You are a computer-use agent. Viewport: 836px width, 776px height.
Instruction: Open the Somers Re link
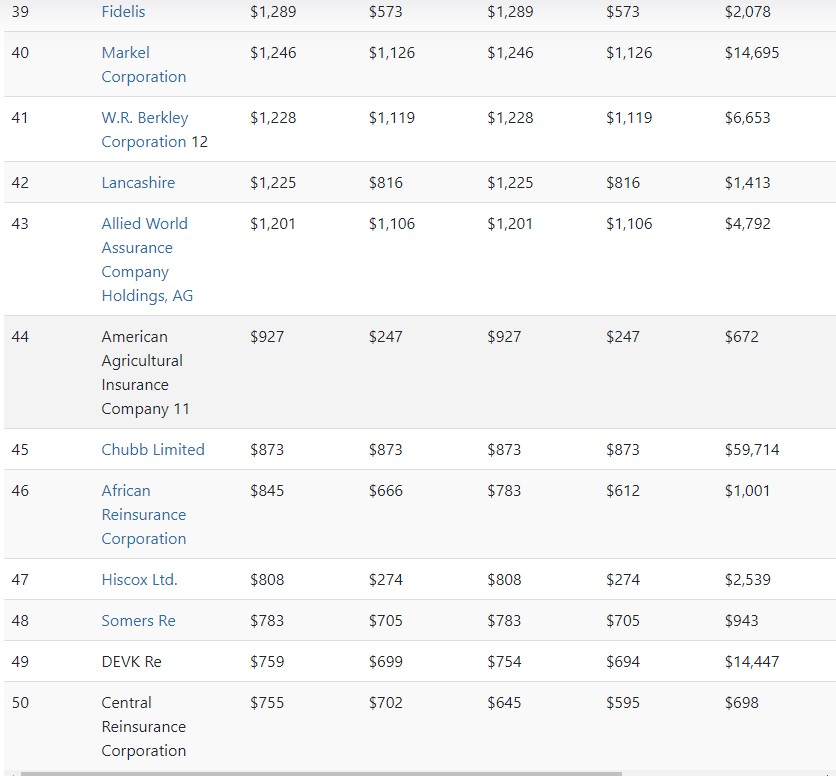(x=138, y=621)
